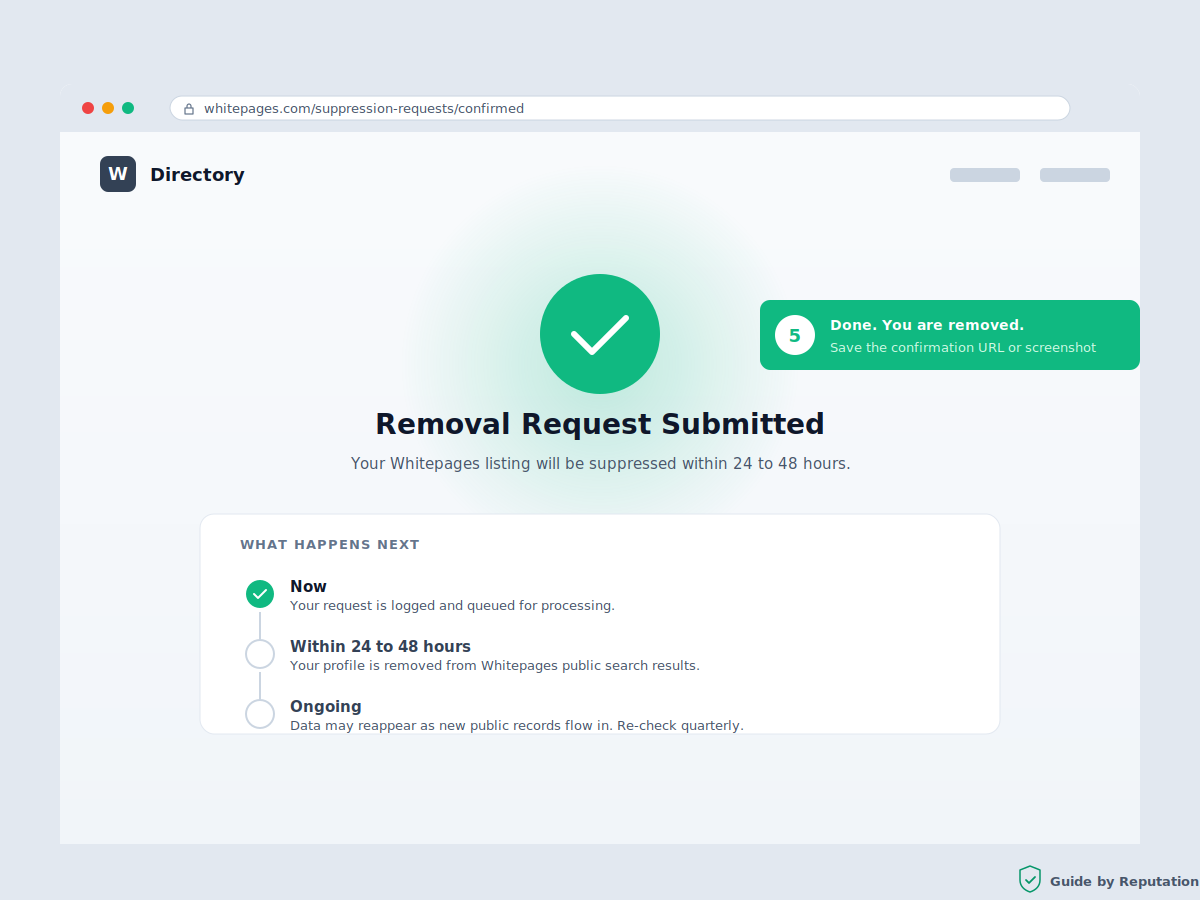Click the Directory brand name

click(x=197, y=175)
